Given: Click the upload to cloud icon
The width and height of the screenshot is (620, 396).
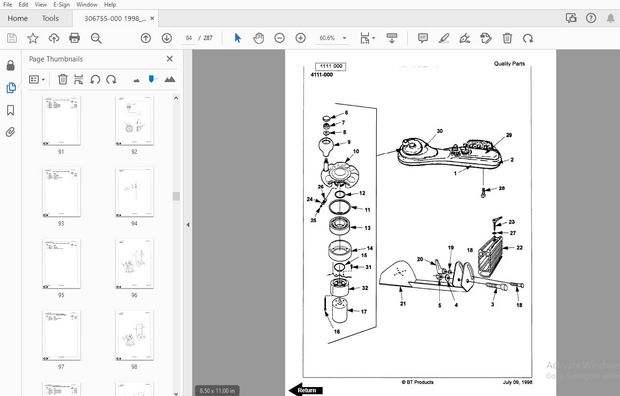Looking at the screenshot, I should point(54,38).
